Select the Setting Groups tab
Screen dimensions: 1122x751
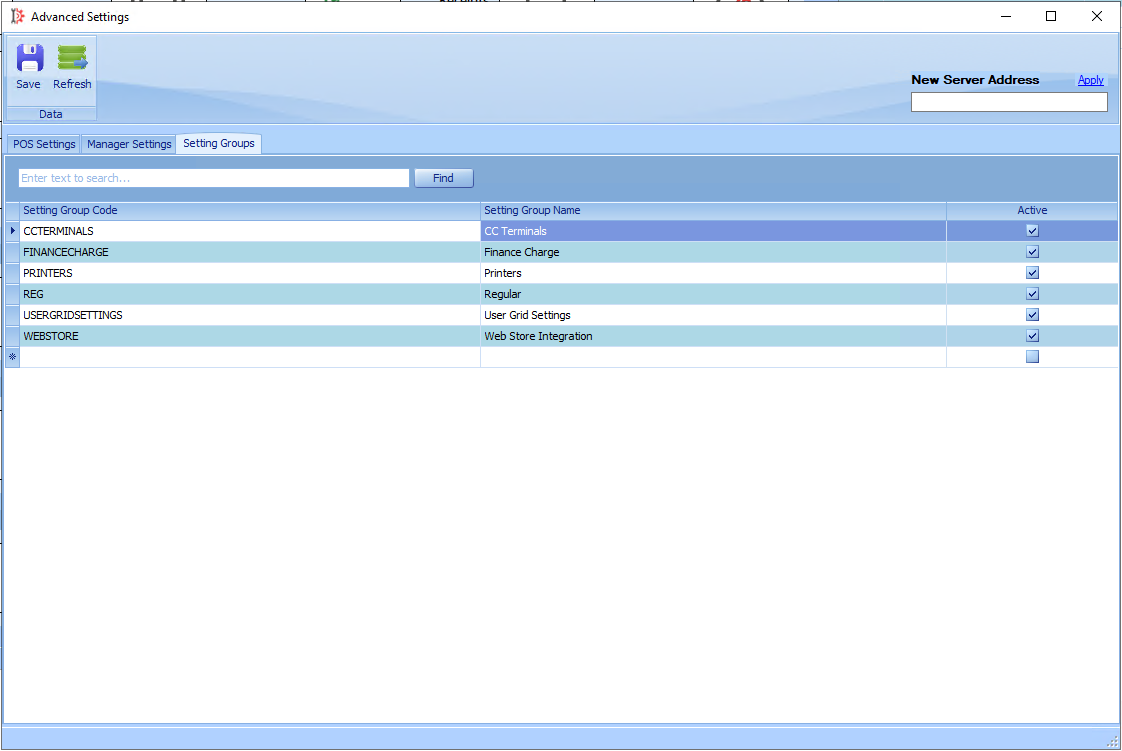point(219,143)
